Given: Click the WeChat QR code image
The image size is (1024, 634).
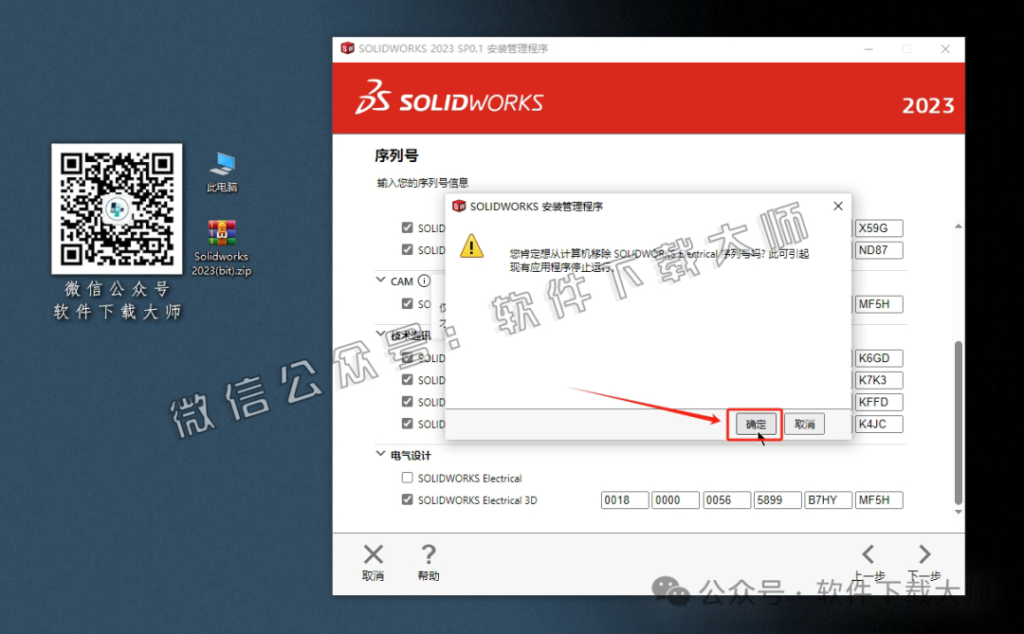Looking at the screenshot, I should coord(116,210).
